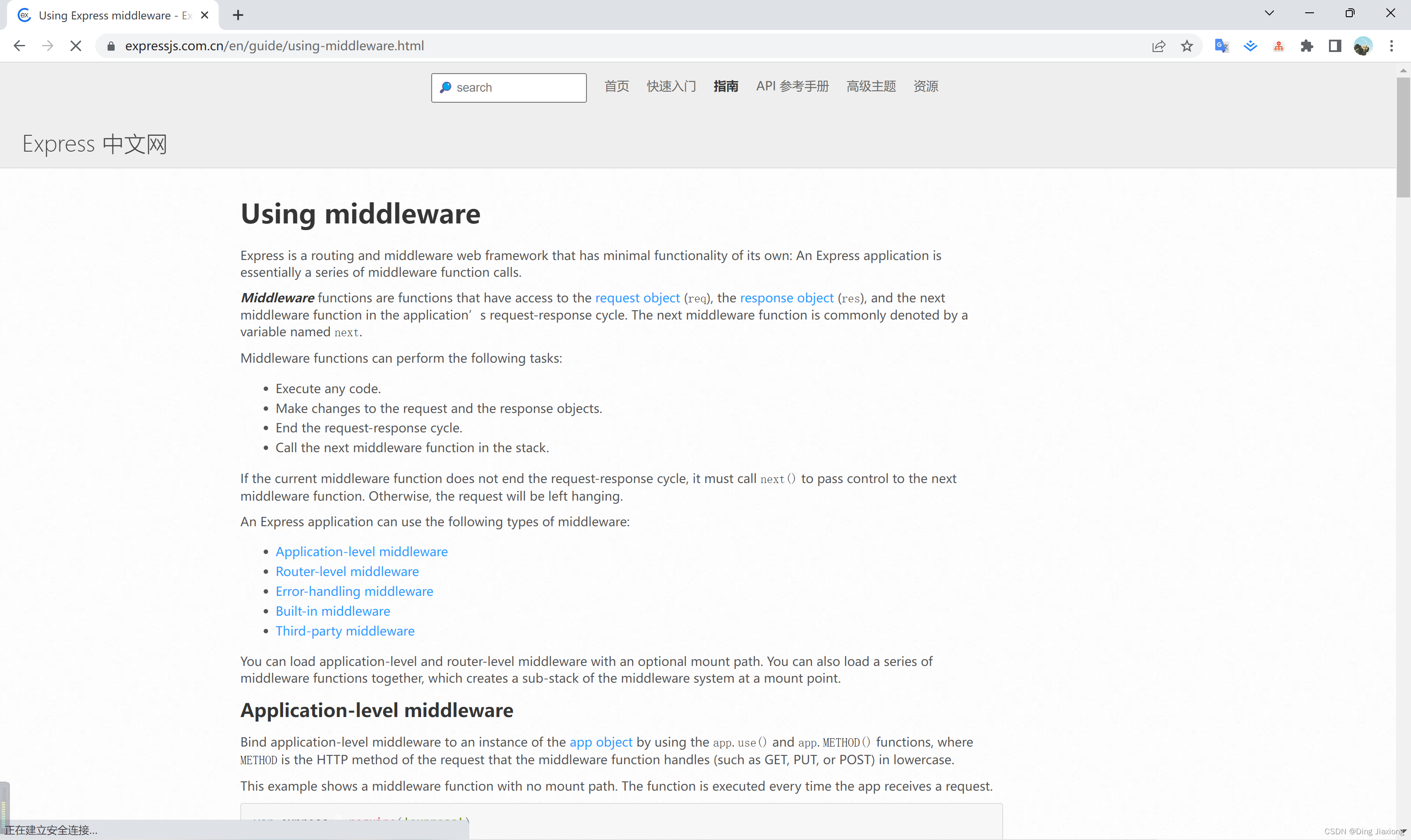
Task: Open the red sitemap-style extension
Action: click(x=1279, y=46)
